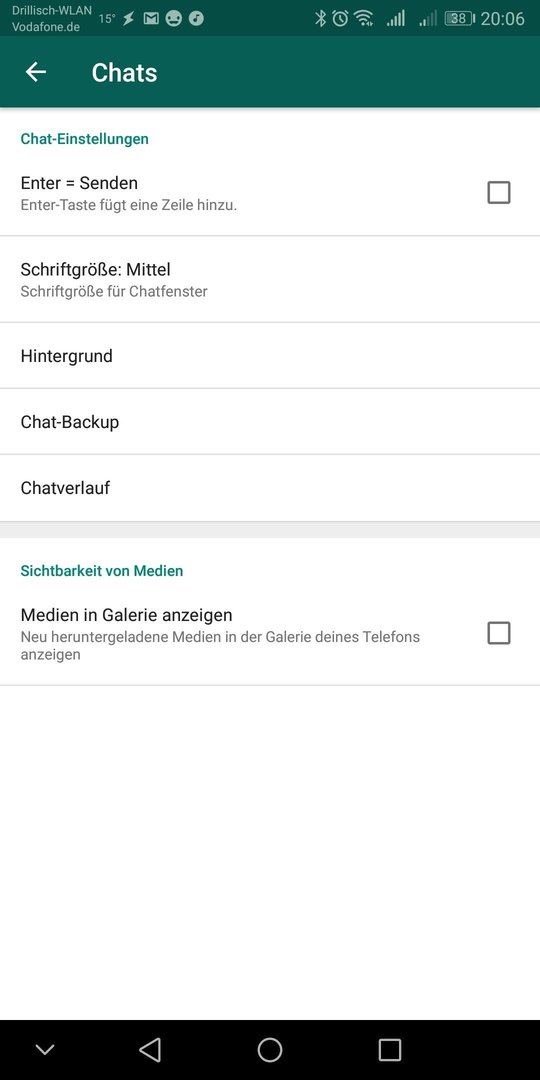
Task: Tap the battery indicator showing 38
Action: tap(459, 19)
